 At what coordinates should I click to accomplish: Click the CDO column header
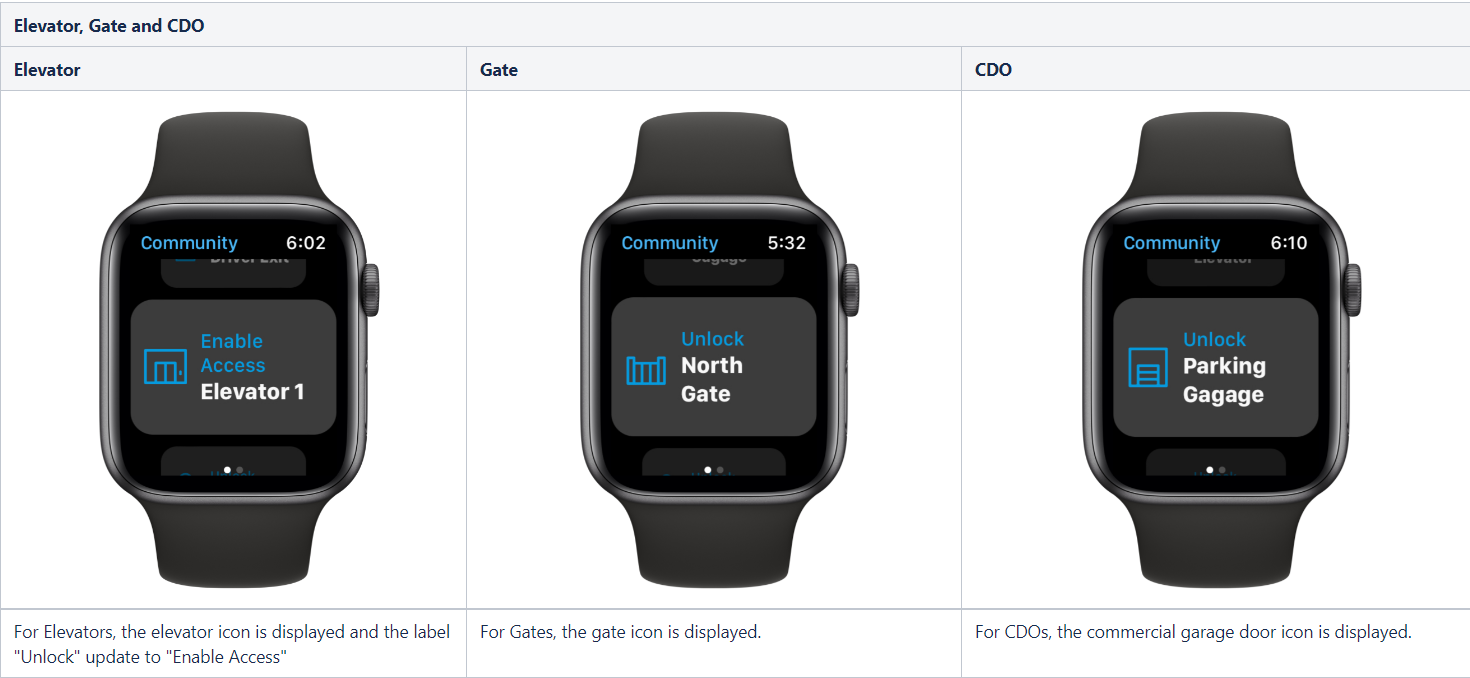click(1216, 70)
